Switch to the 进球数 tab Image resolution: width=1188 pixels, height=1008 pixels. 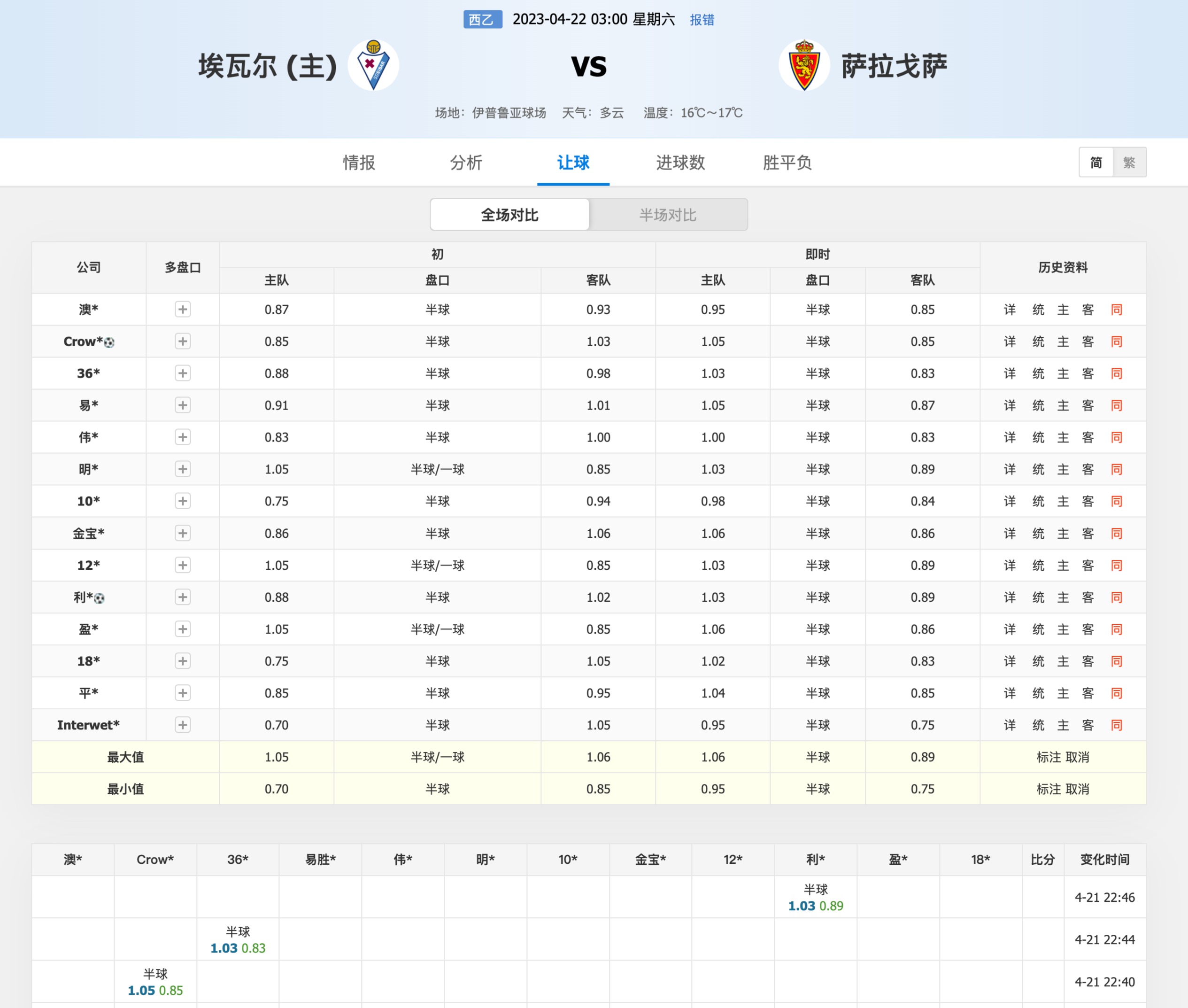[x=680, y=163]
